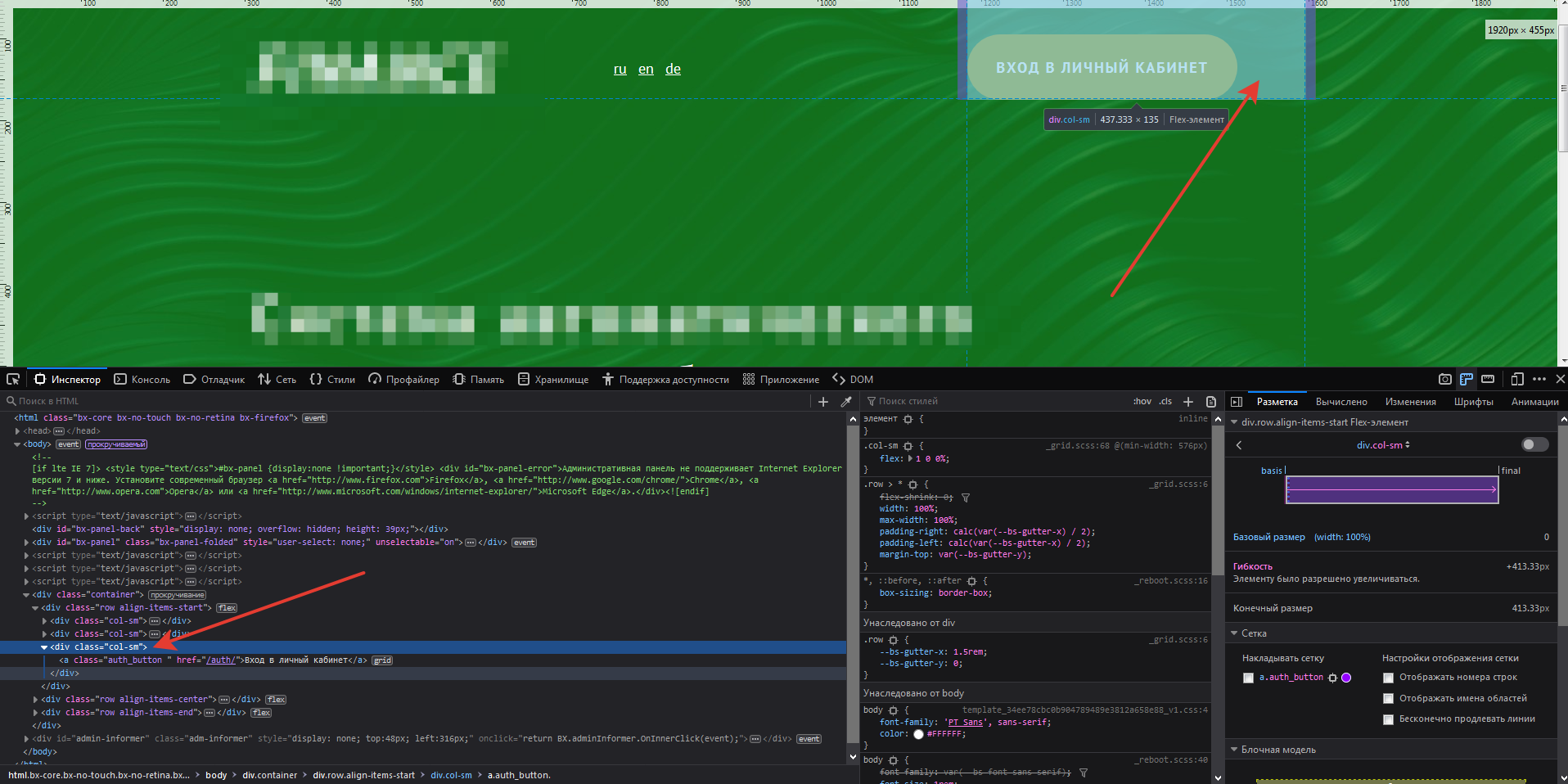Click the event badge on html element
Image resolution: width=1568 pixels, height=784 pixels.
[314, 418]
